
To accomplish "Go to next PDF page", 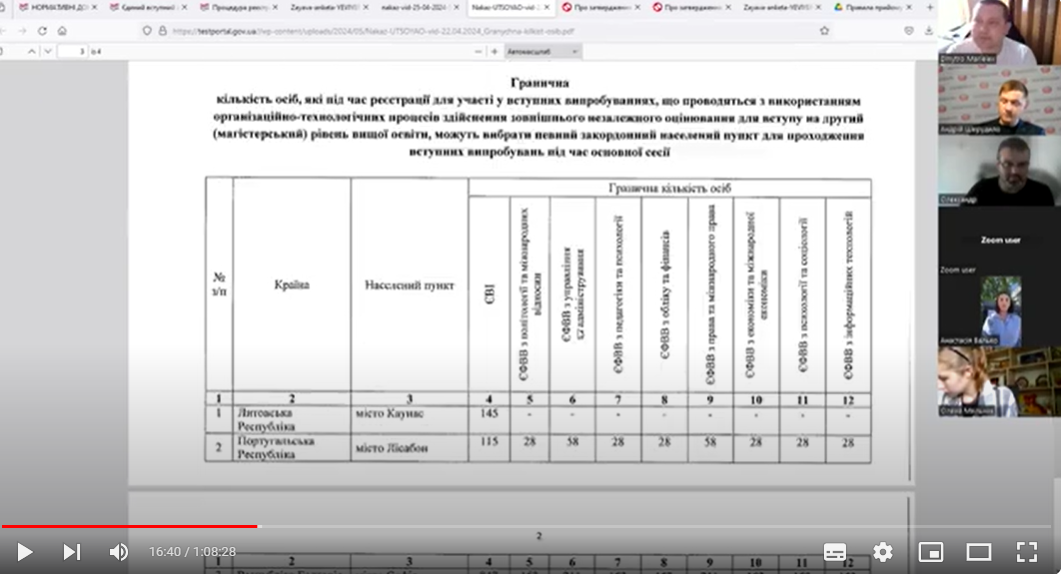I will pos(48,51).
